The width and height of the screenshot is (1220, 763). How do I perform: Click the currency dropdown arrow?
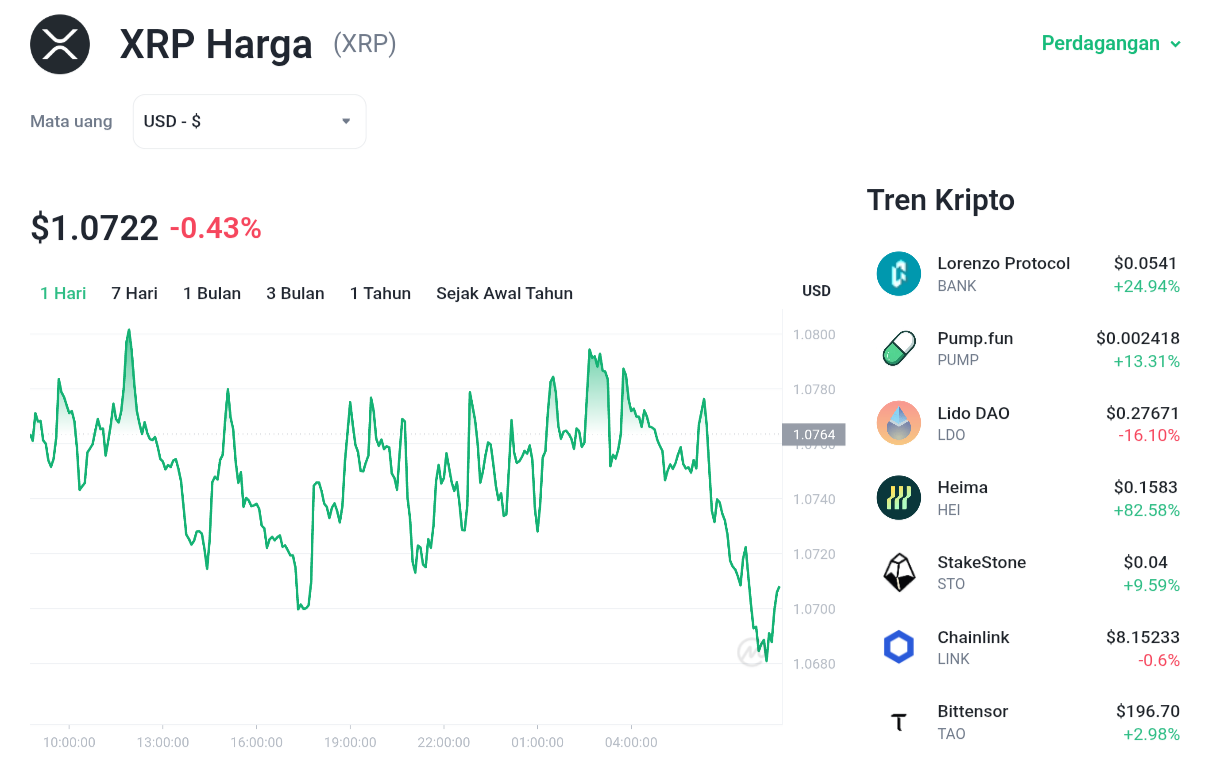[346, 121]
